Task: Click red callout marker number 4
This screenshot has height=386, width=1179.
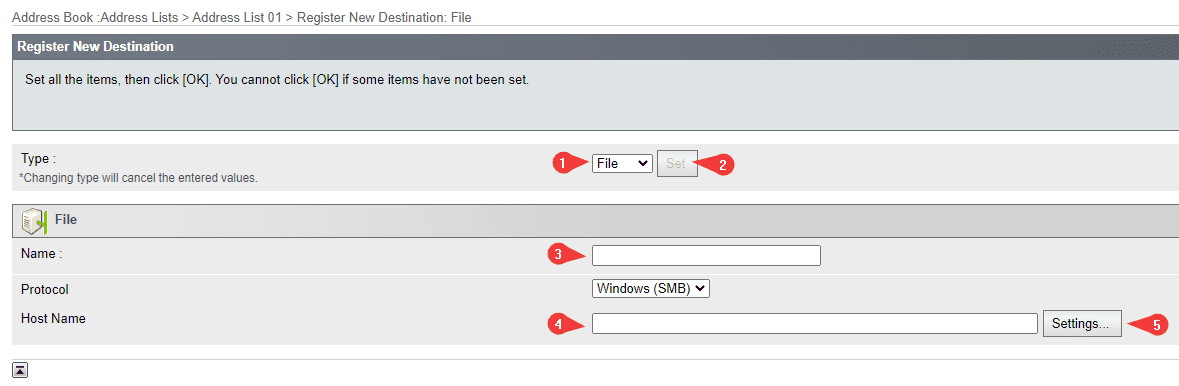Action: (x=557, y=324)
